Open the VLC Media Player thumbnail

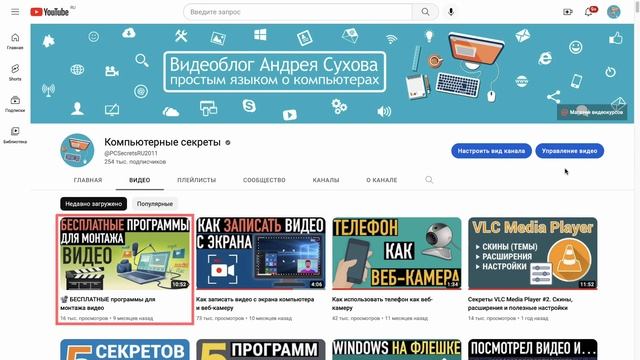(533, 253)
